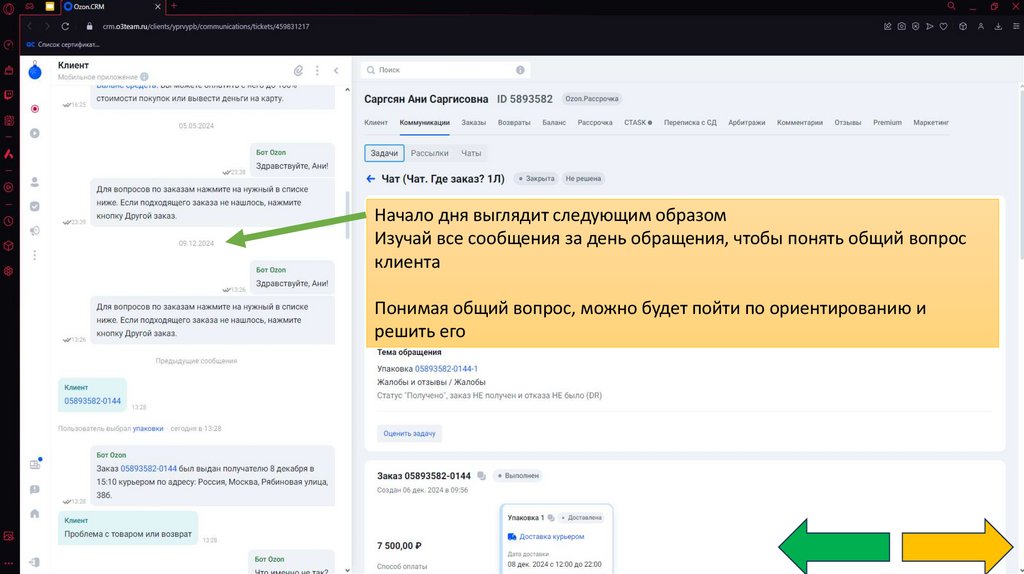Viewport: 1024px width, 574px height.
Task: Copy order number icon next to Заказ 05893582-0144
Action: coord(481,475)
